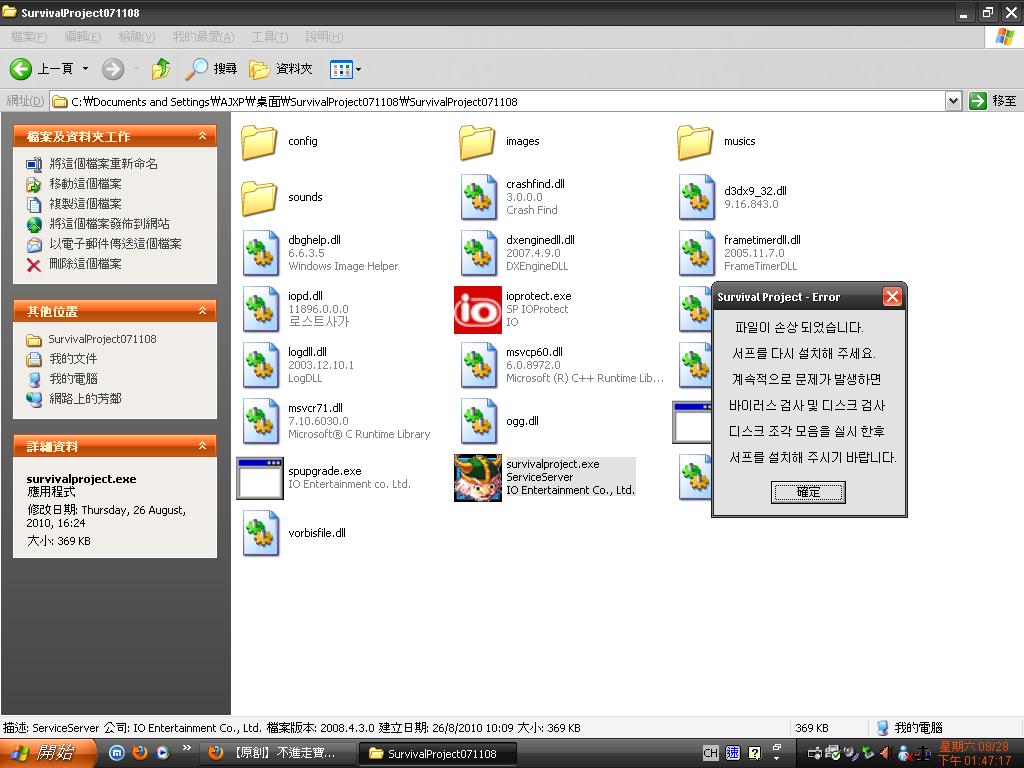The image size is (1024, 768).
Task: Click the Forward arrow toolbar button
Action: [113, 69]
